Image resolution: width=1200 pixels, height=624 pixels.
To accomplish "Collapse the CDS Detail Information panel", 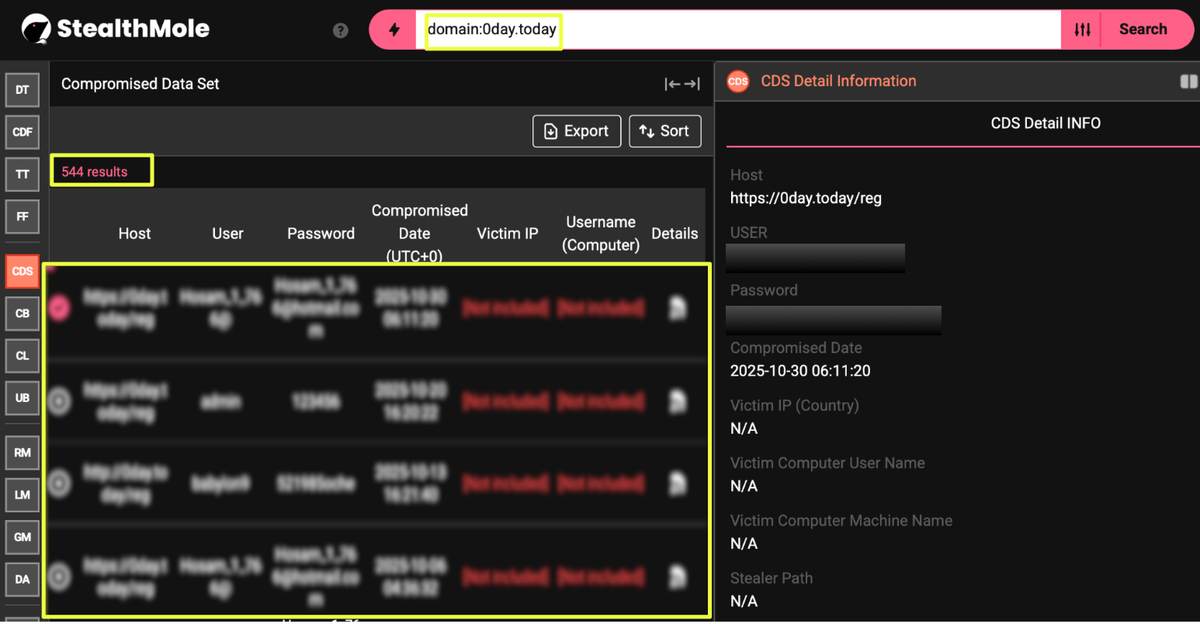I will [x=1188, y=81].
